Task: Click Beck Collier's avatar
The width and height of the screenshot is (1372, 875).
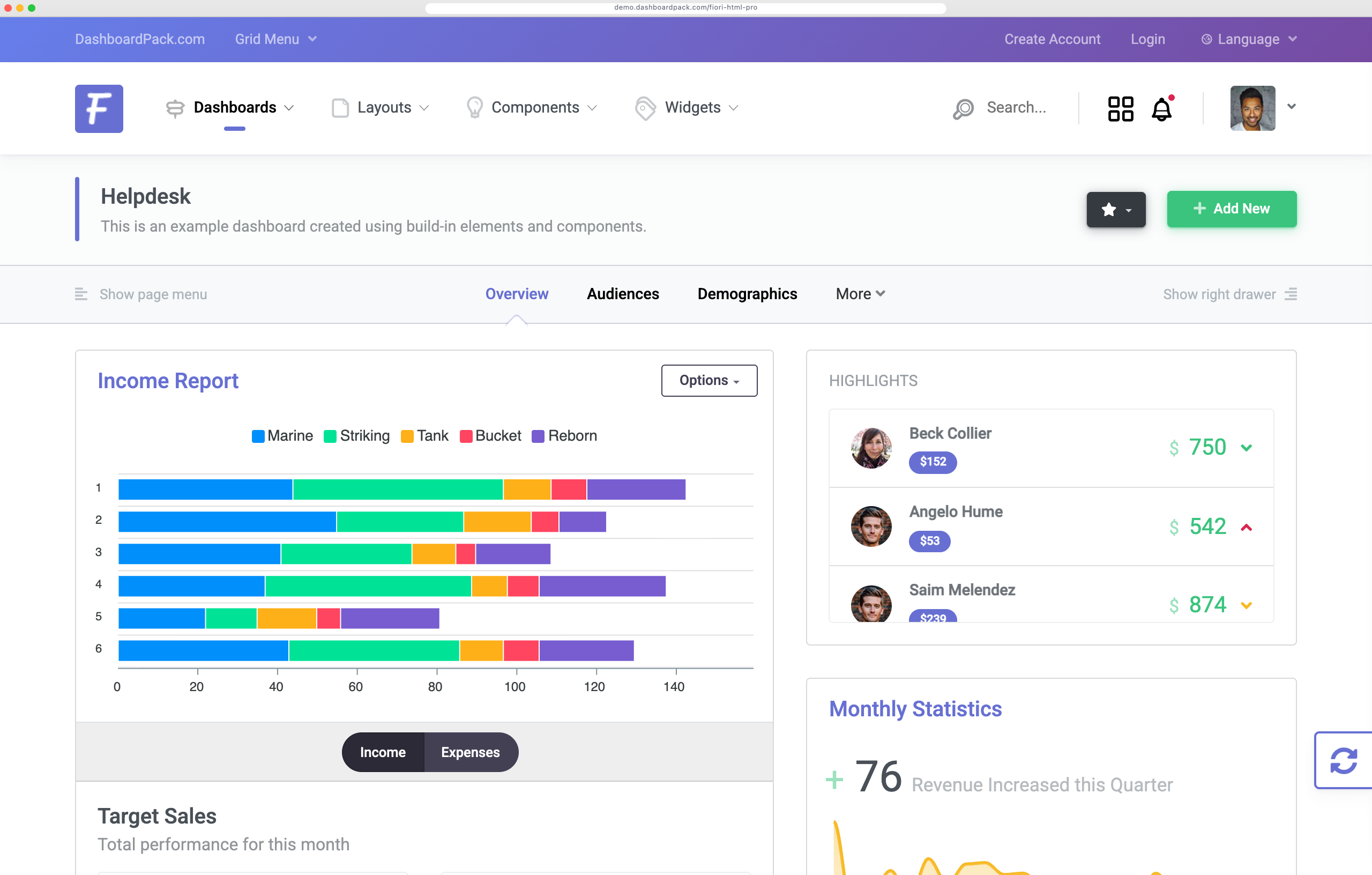Action: (870, 448)
